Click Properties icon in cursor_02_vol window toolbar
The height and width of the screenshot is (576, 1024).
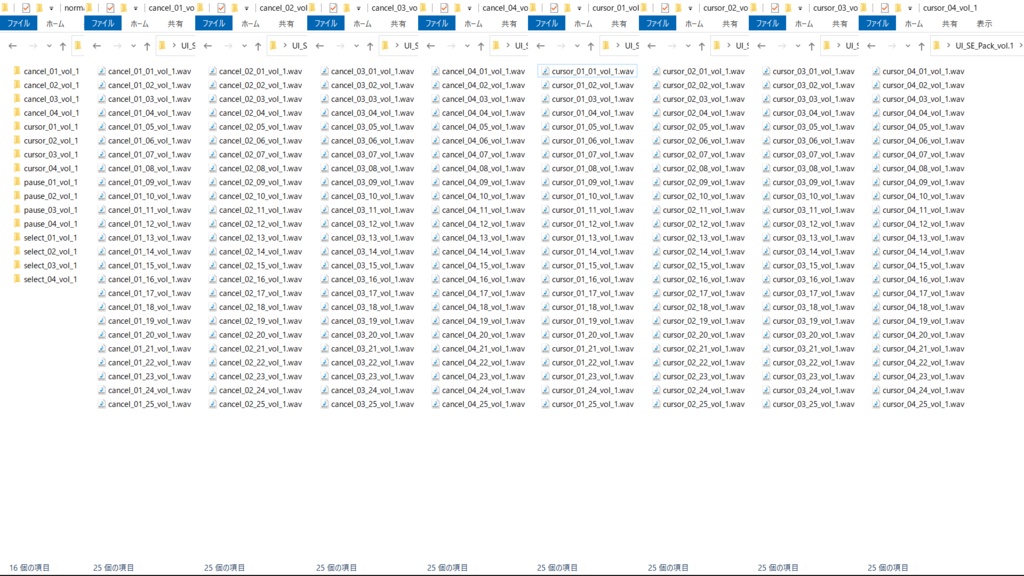tap(665, 8)
